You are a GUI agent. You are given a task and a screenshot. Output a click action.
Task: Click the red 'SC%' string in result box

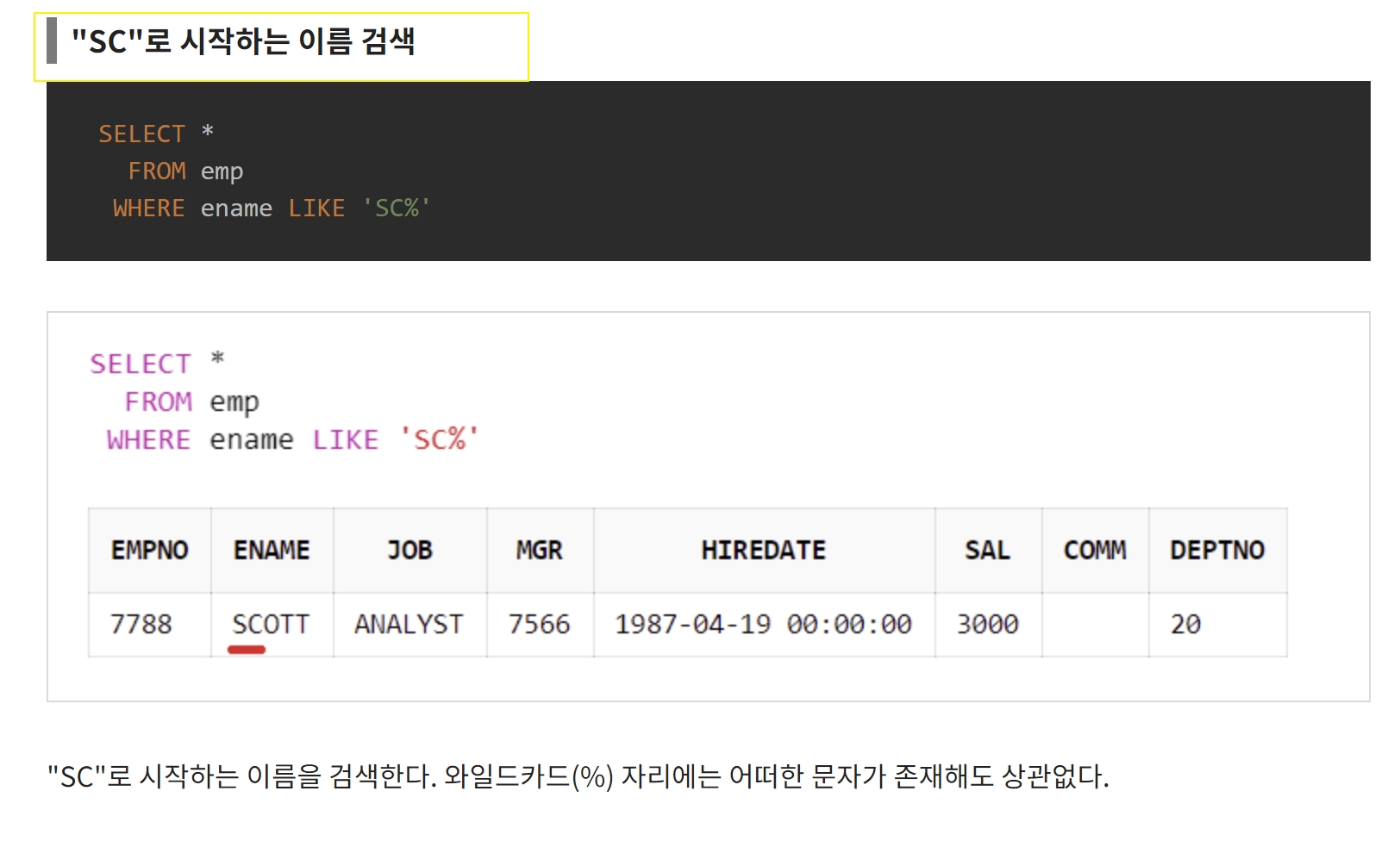tap(440, 439)
